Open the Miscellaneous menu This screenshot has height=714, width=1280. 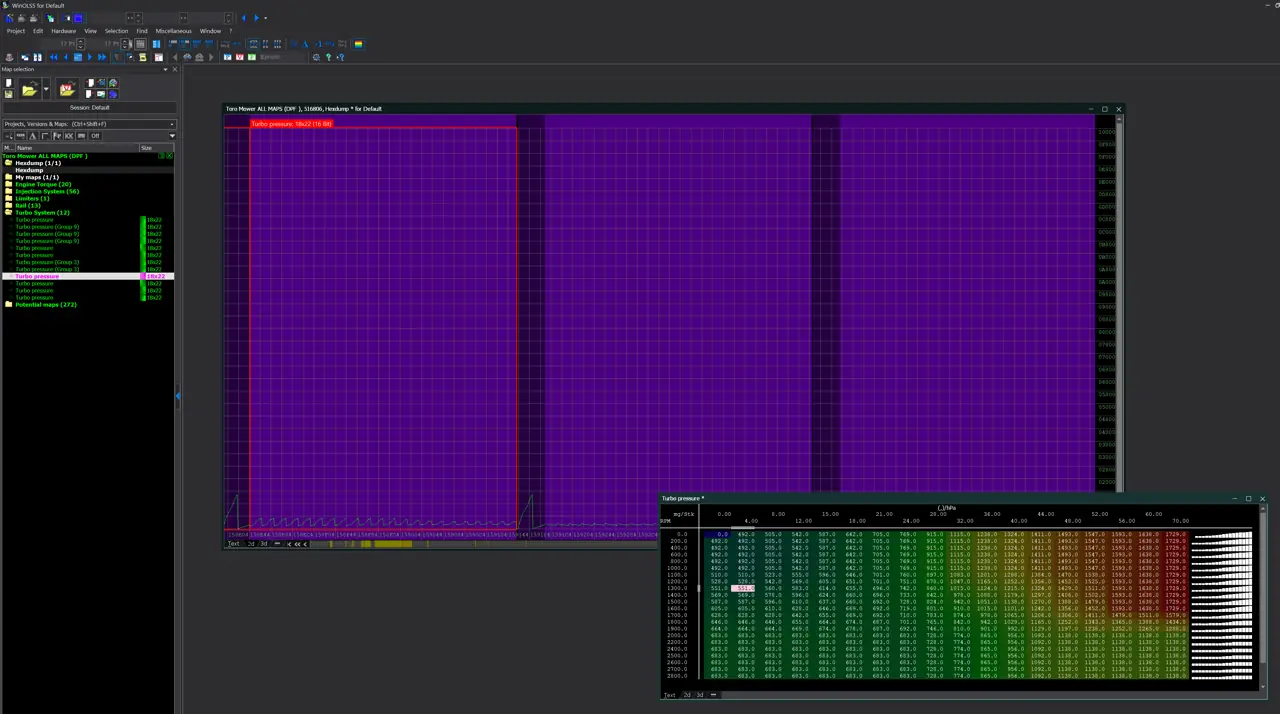click(173, 31)
